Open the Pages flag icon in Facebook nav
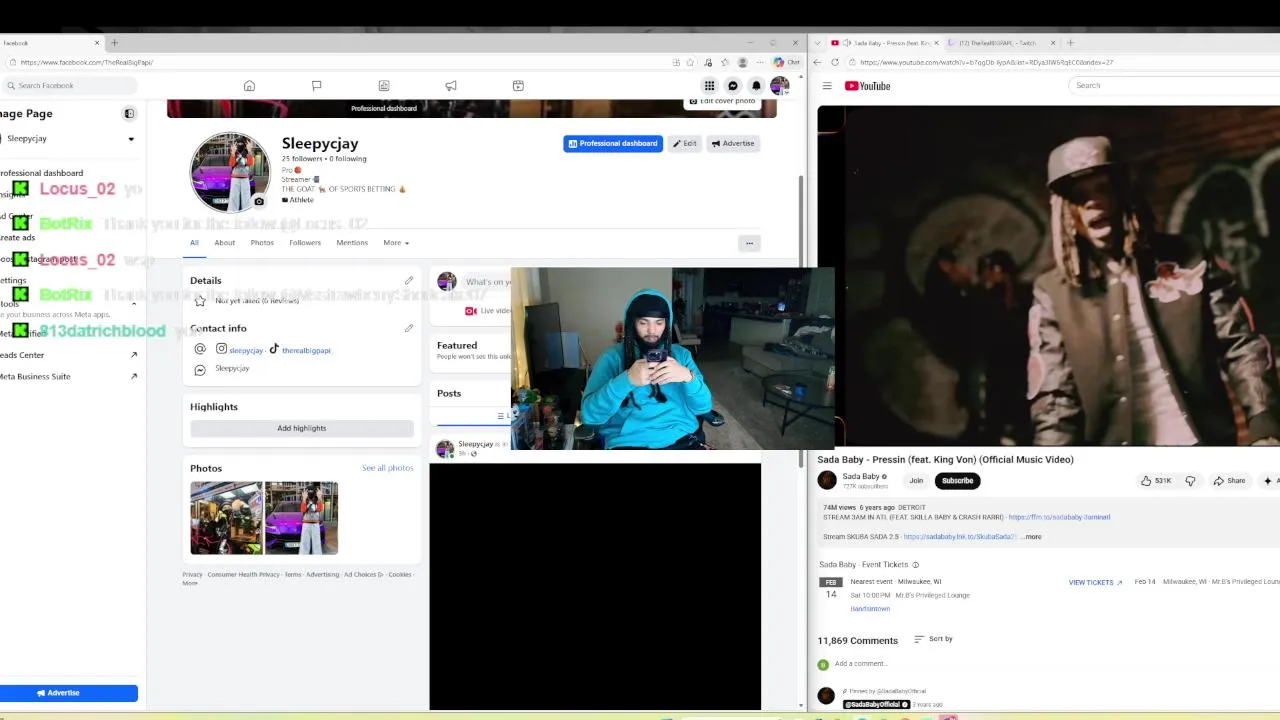This screenshot has width=1280, height=720. click(x=316, y=86)
